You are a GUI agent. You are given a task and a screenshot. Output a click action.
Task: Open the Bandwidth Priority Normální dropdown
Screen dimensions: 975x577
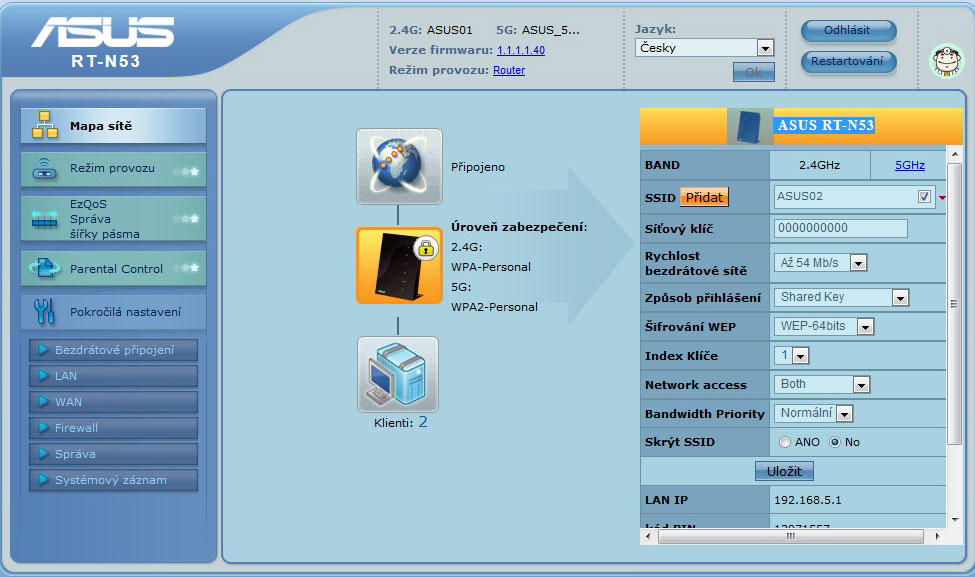click(x=813, y=413)
